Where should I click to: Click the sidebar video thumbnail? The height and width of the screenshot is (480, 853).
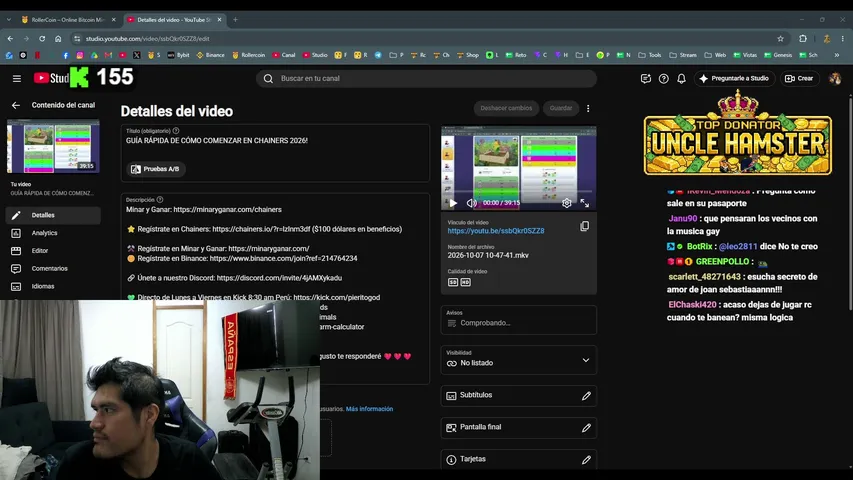(x=53, y=146)
